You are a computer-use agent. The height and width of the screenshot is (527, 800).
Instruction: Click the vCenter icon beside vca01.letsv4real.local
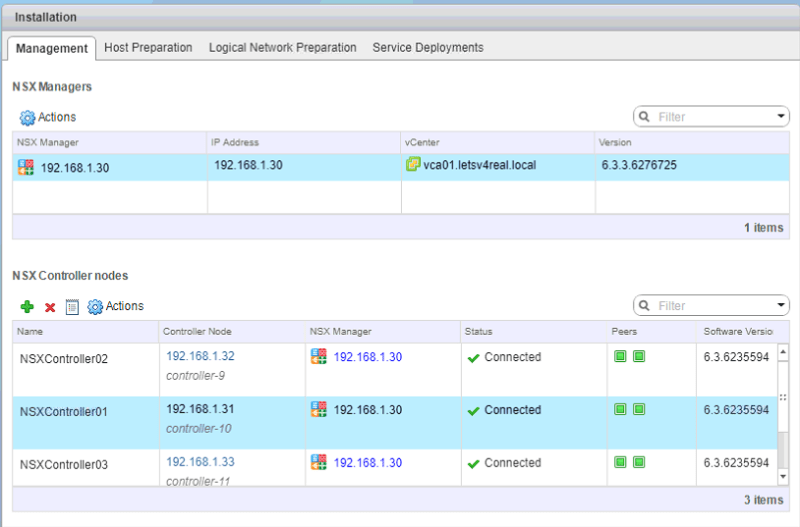click(412, 165)
